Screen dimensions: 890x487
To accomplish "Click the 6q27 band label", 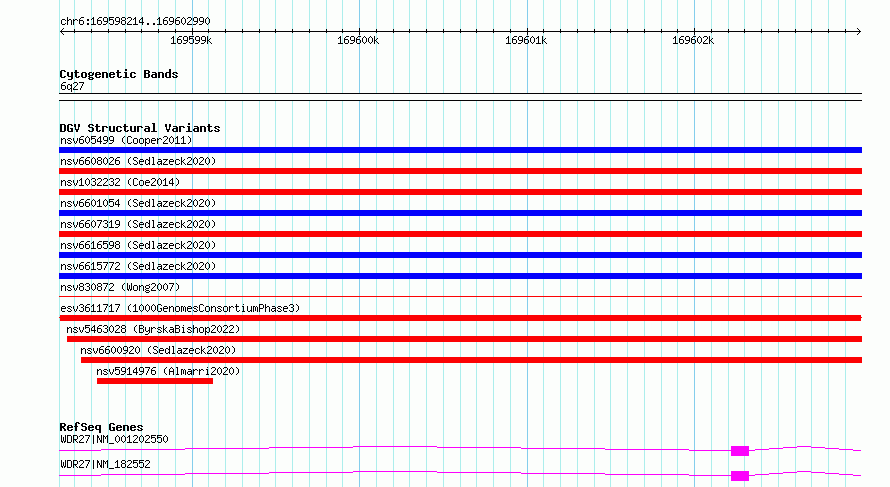I will coord(72,86).
